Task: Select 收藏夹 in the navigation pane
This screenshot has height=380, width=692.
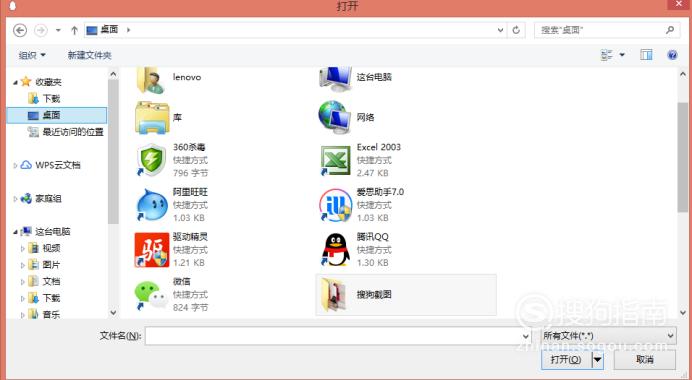Action: [48, 82]
